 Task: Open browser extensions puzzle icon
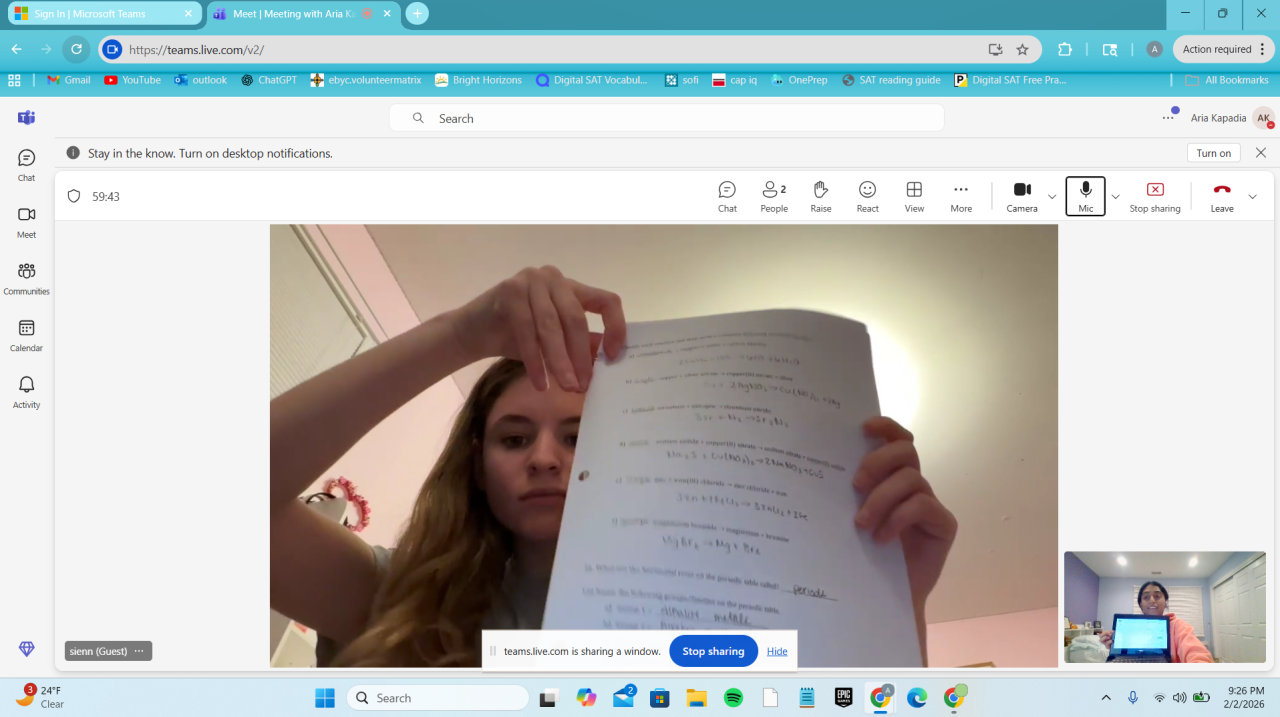[1064, 49]
